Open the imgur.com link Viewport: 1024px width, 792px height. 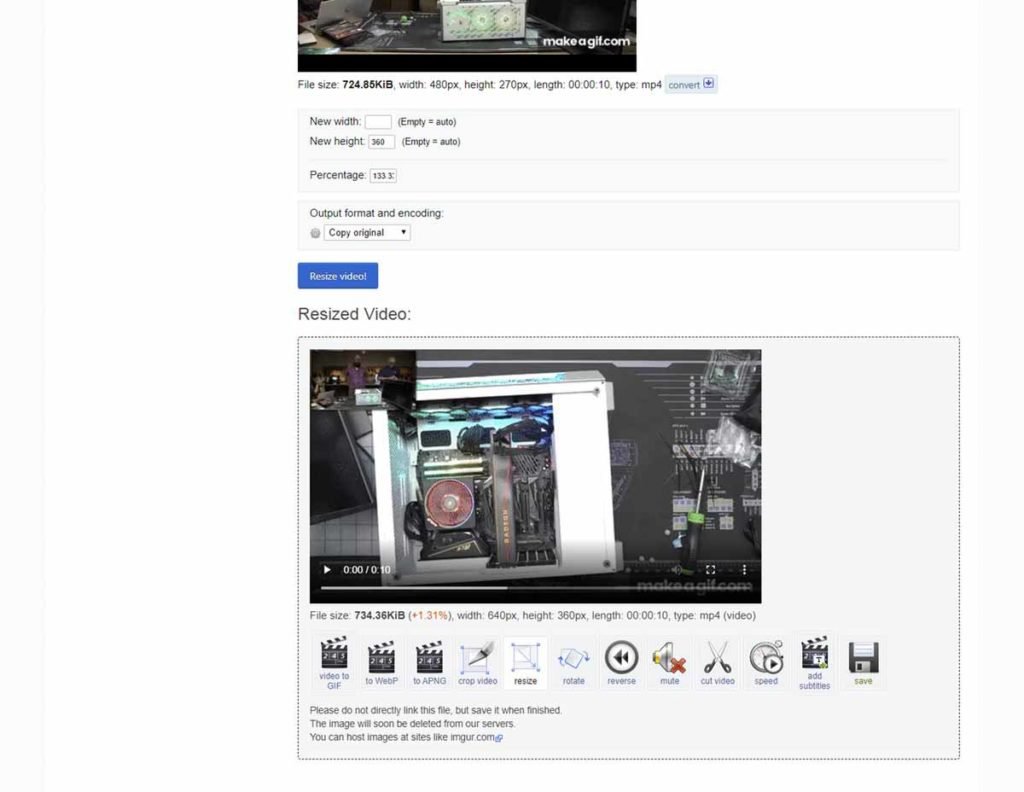click(476, 737)
